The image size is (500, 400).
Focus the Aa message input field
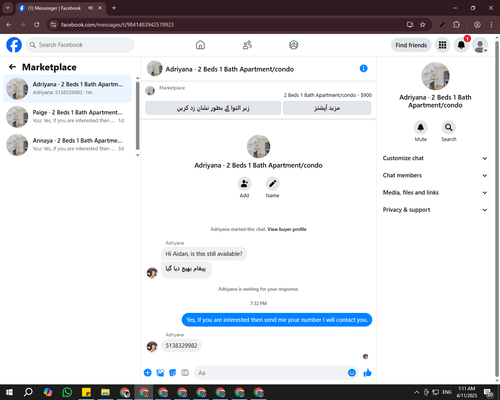[271, 373]
